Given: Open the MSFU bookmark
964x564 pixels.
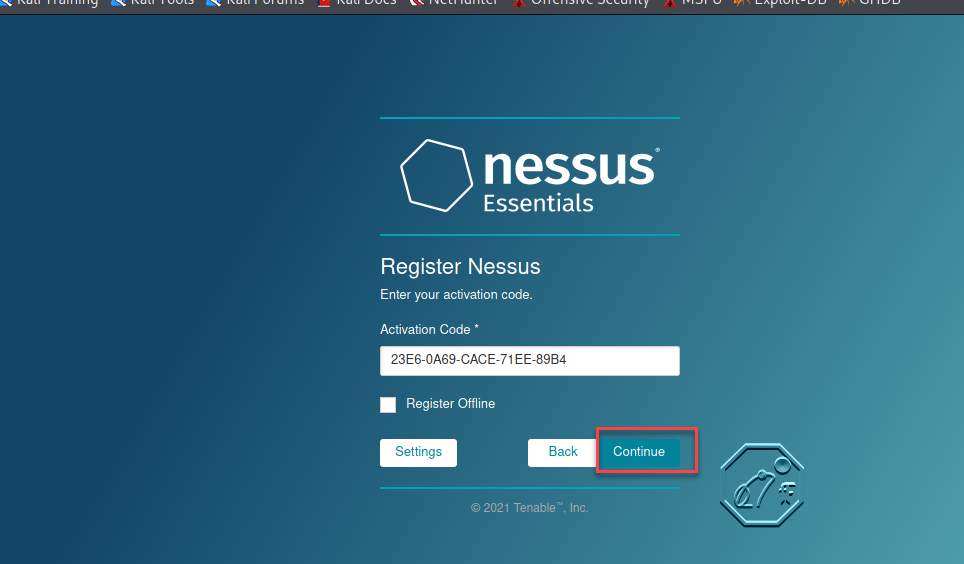Looking at the screenshot, I should 692,3.
